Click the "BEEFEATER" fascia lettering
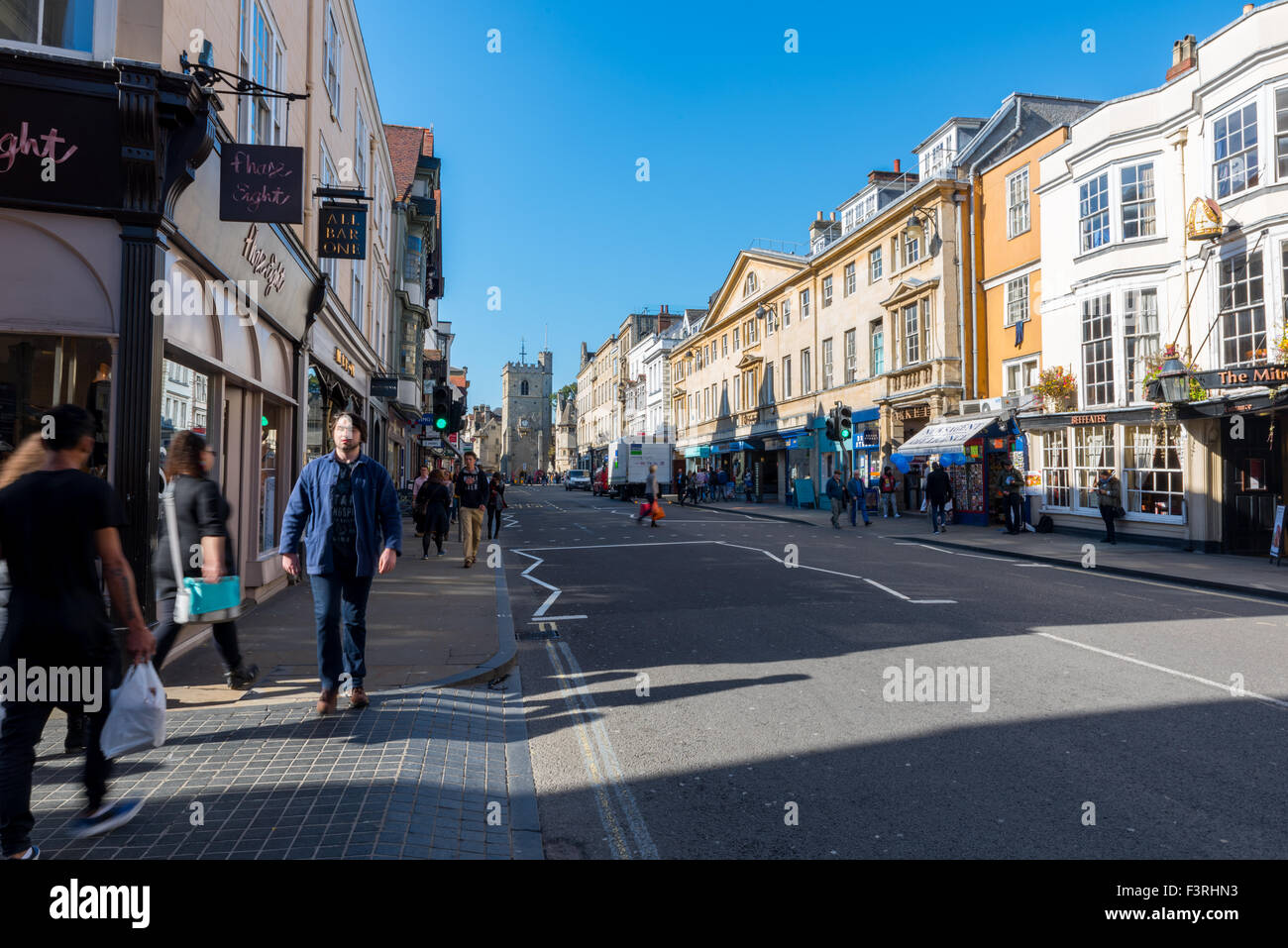This screenshot has height=948, width=1288. point(1088,419)
